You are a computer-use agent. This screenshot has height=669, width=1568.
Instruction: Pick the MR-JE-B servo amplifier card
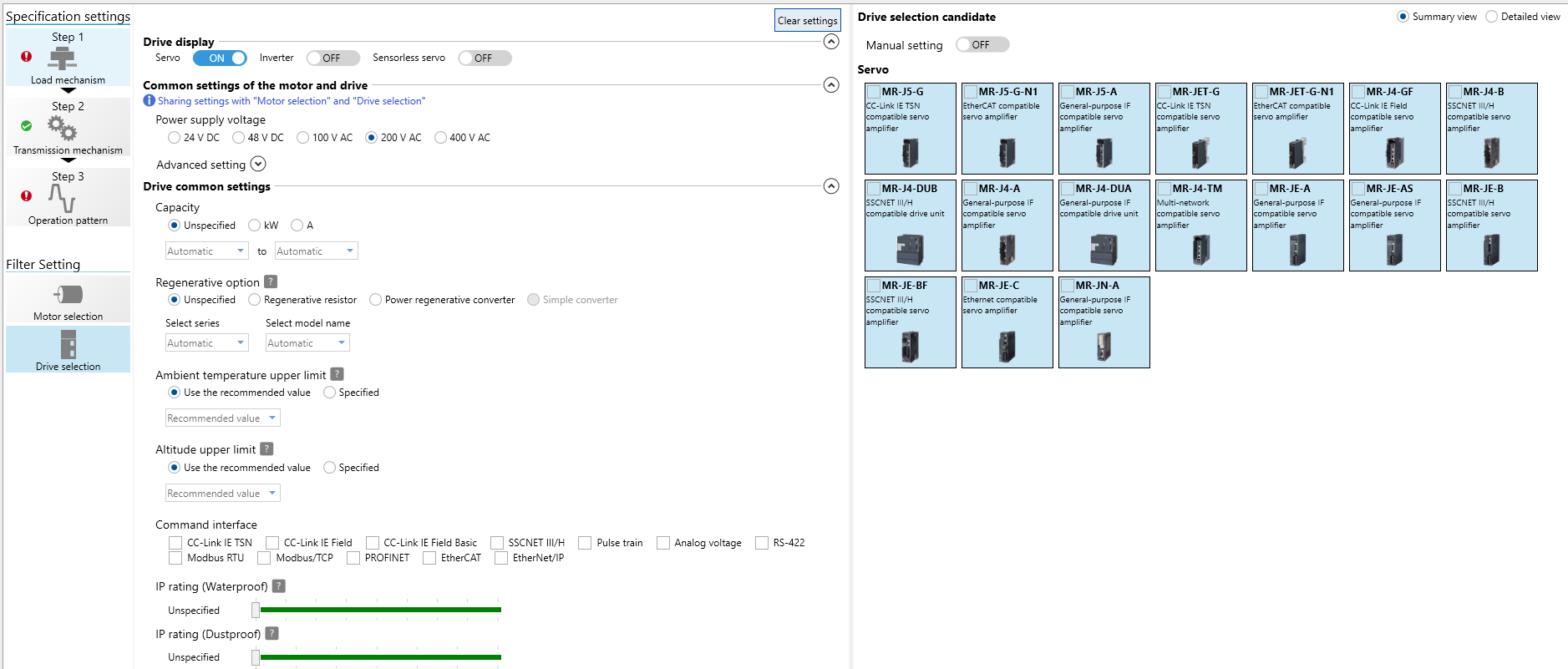(x=1491, y=226)
